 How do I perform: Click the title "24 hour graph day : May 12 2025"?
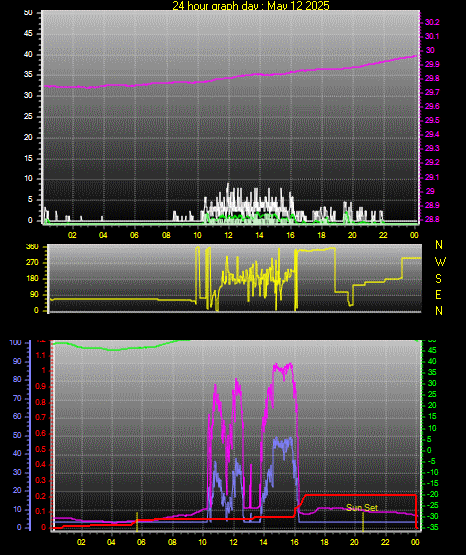pyautogui.click(x=251, y=5)
